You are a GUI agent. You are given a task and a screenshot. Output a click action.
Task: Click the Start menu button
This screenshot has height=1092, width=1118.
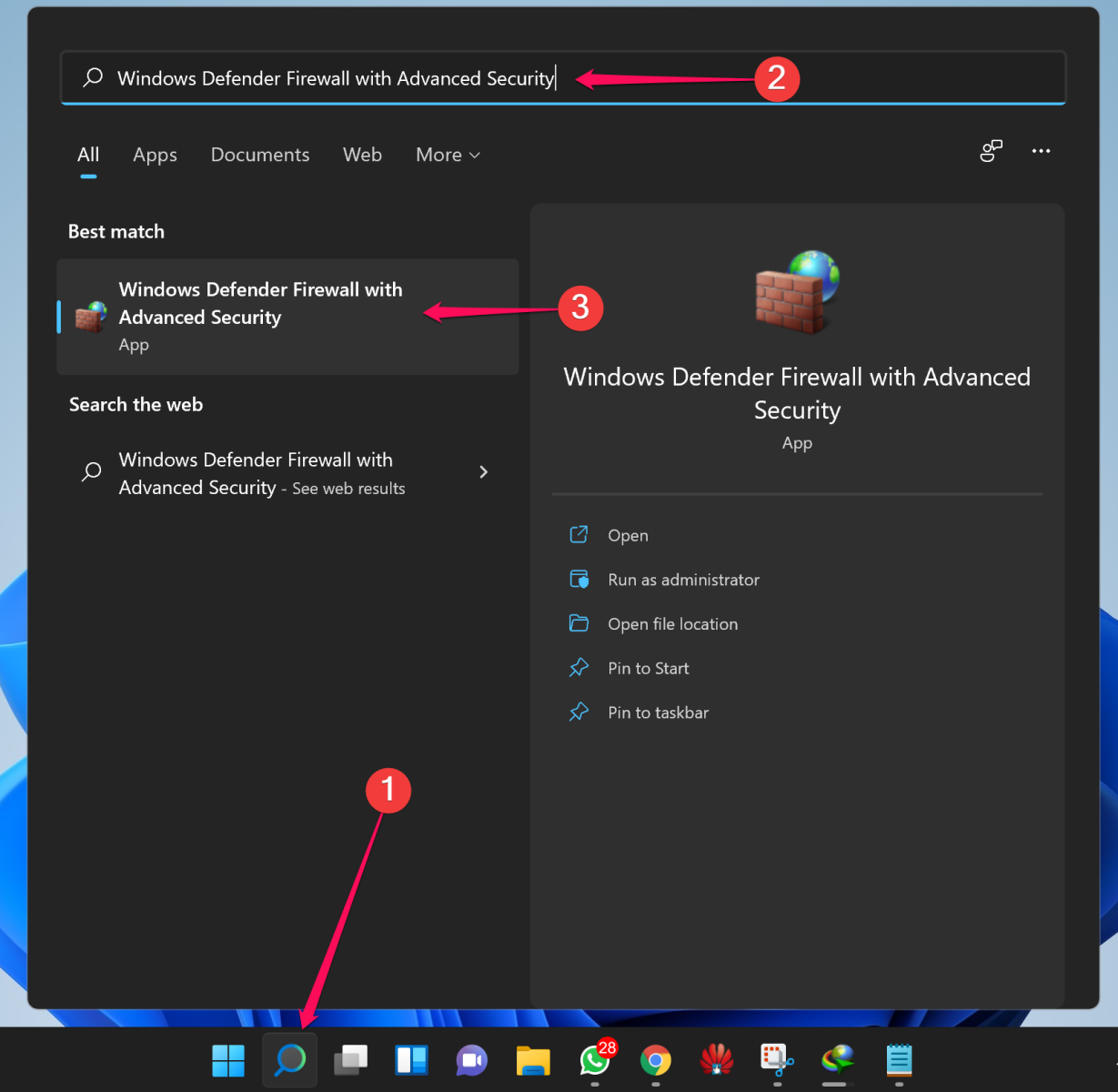coord(227,1061)
